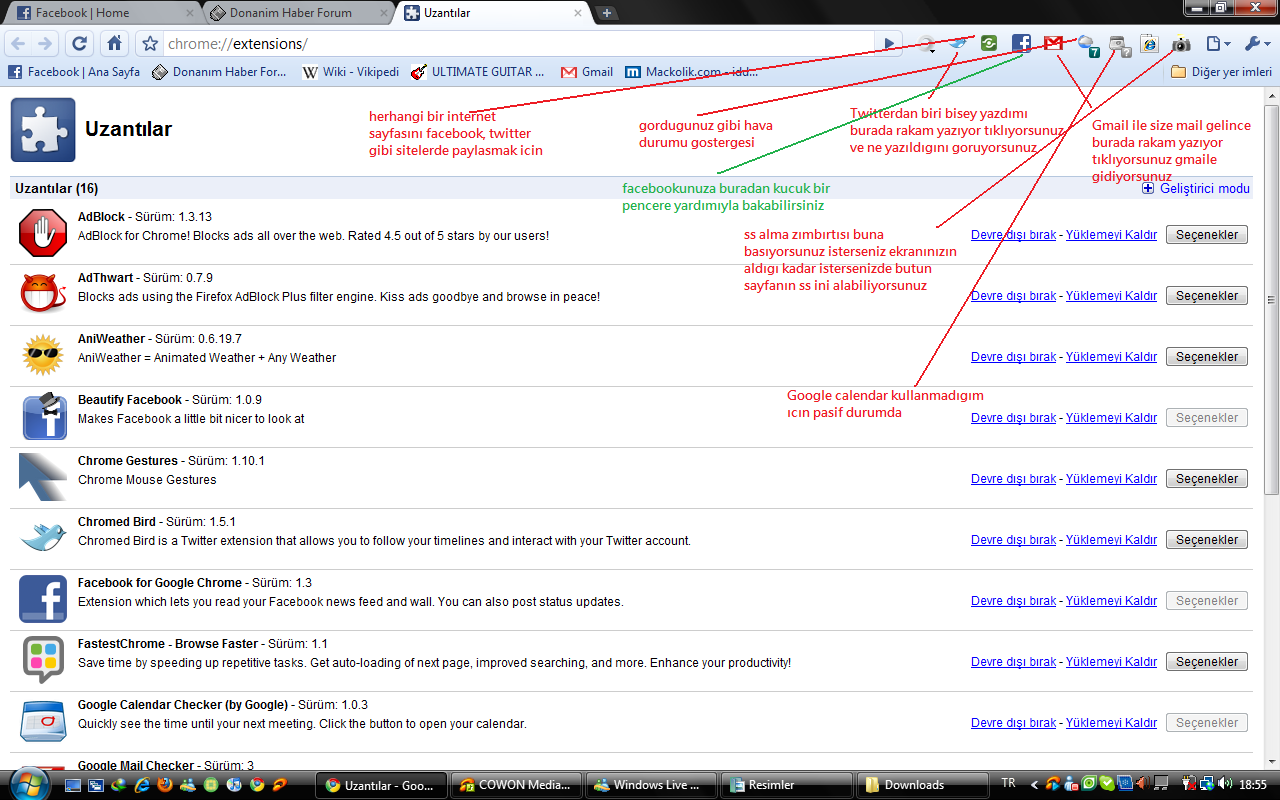Open the COWON Media taskbar window

point(515,785)
